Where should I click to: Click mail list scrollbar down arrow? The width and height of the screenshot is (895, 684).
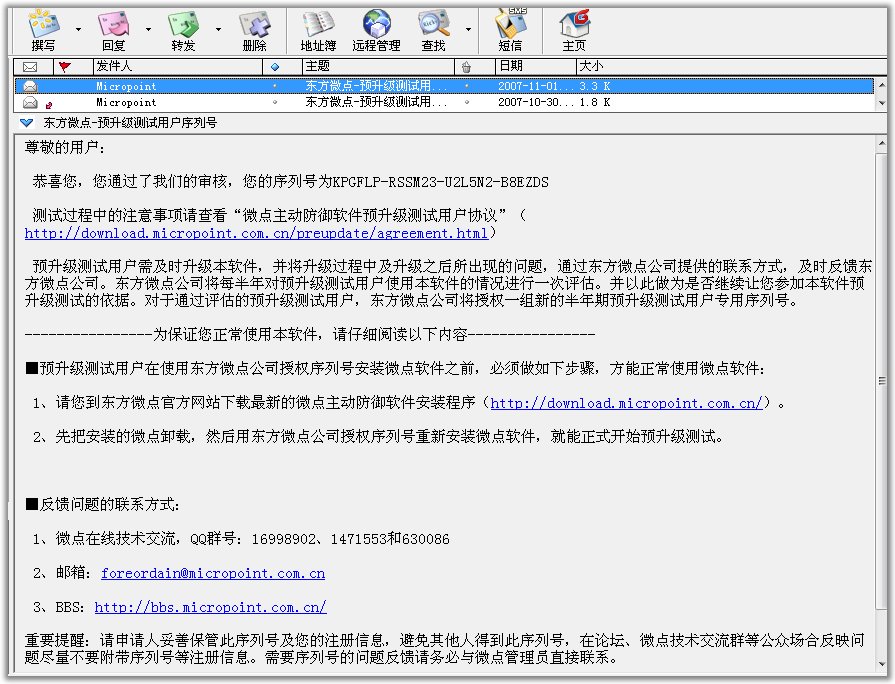881,104
